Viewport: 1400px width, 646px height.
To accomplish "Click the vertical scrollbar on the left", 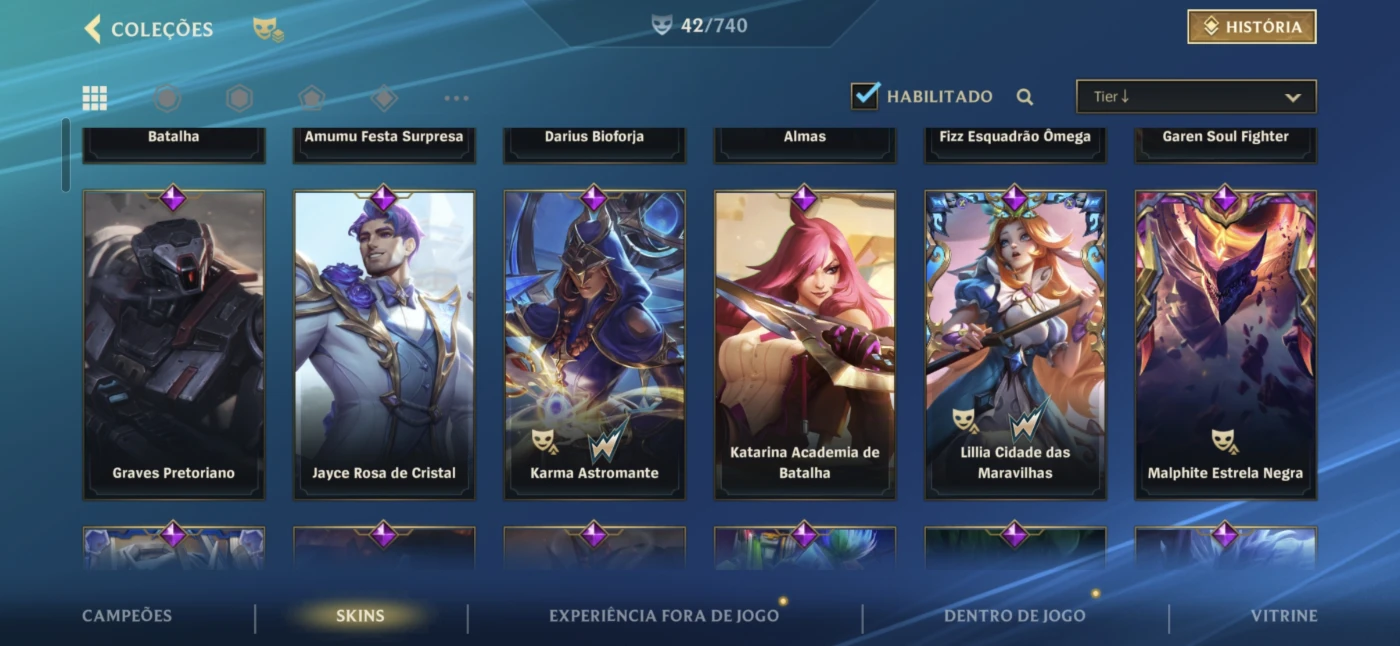I will pyautogui.click(x=66, y=155).
